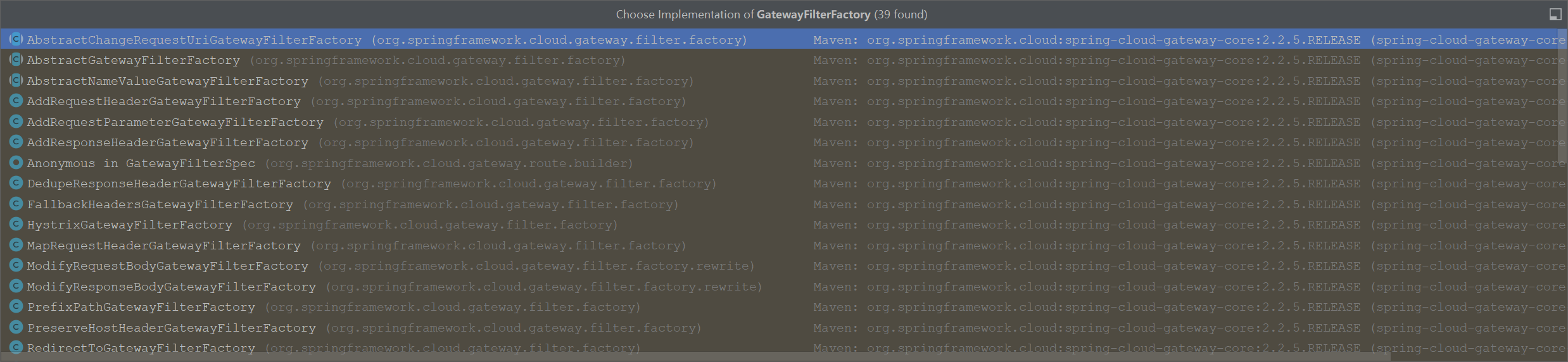Choose ModifyResponseBodyGatewayFilterFactory implementation

[781, 287]
